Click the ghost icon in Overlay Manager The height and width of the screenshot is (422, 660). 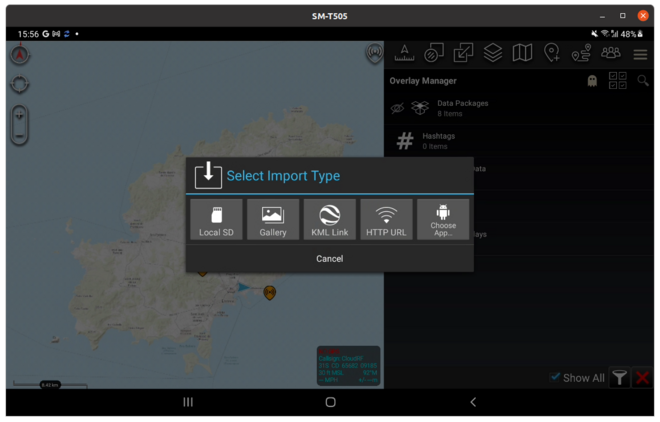(592, 80)
